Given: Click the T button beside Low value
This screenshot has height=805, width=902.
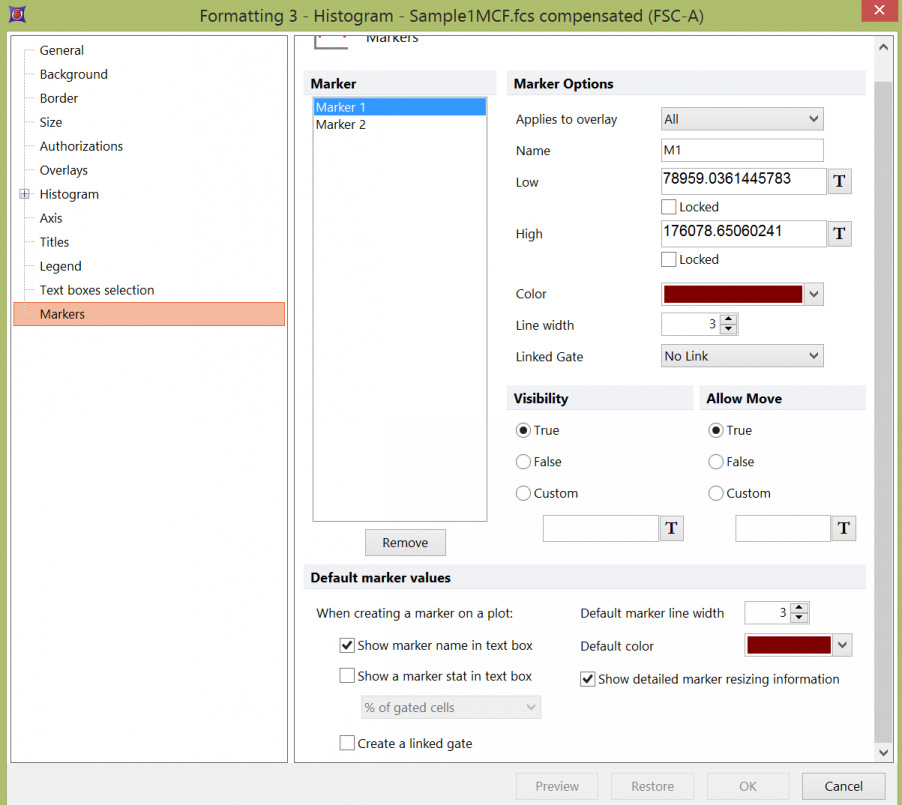Looking at the screenshot, I should tap(840, 181).
